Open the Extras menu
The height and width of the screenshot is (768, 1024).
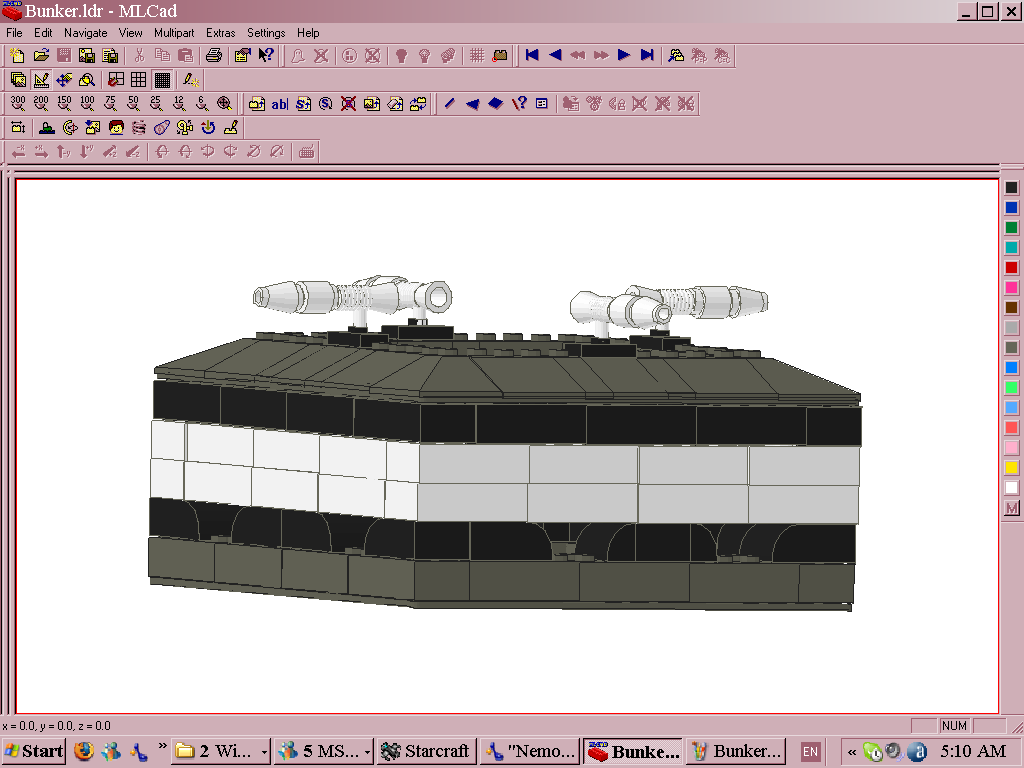[x=221, y=33]
